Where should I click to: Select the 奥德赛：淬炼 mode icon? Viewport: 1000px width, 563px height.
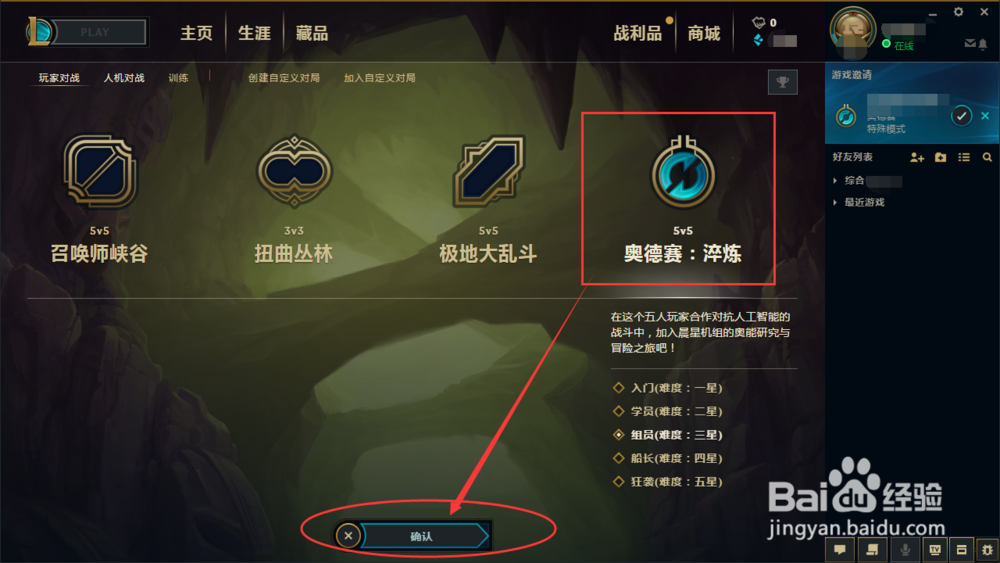tap(682, 172)
